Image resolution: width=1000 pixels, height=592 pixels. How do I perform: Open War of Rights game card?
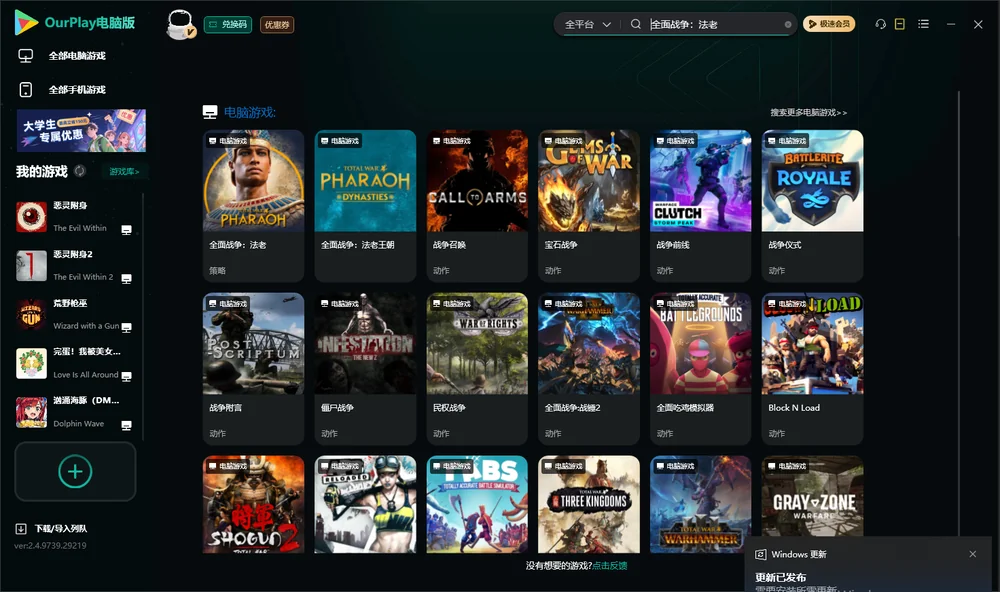click(x=477, y=369)
